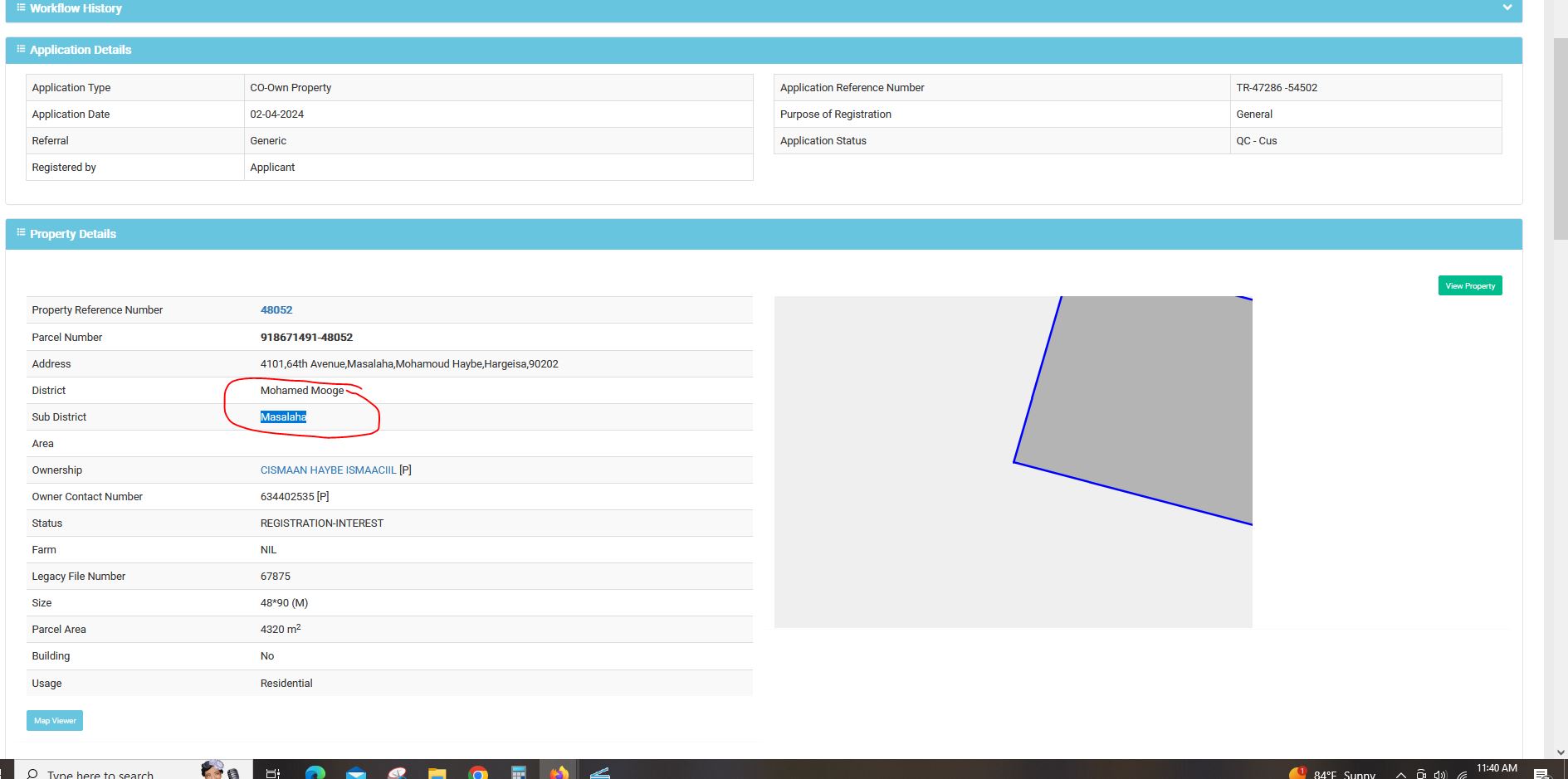Screen dimensions: 1568x779
Task: Click usage value Residential
Action: pyautogui.click(x=286, y=683)
